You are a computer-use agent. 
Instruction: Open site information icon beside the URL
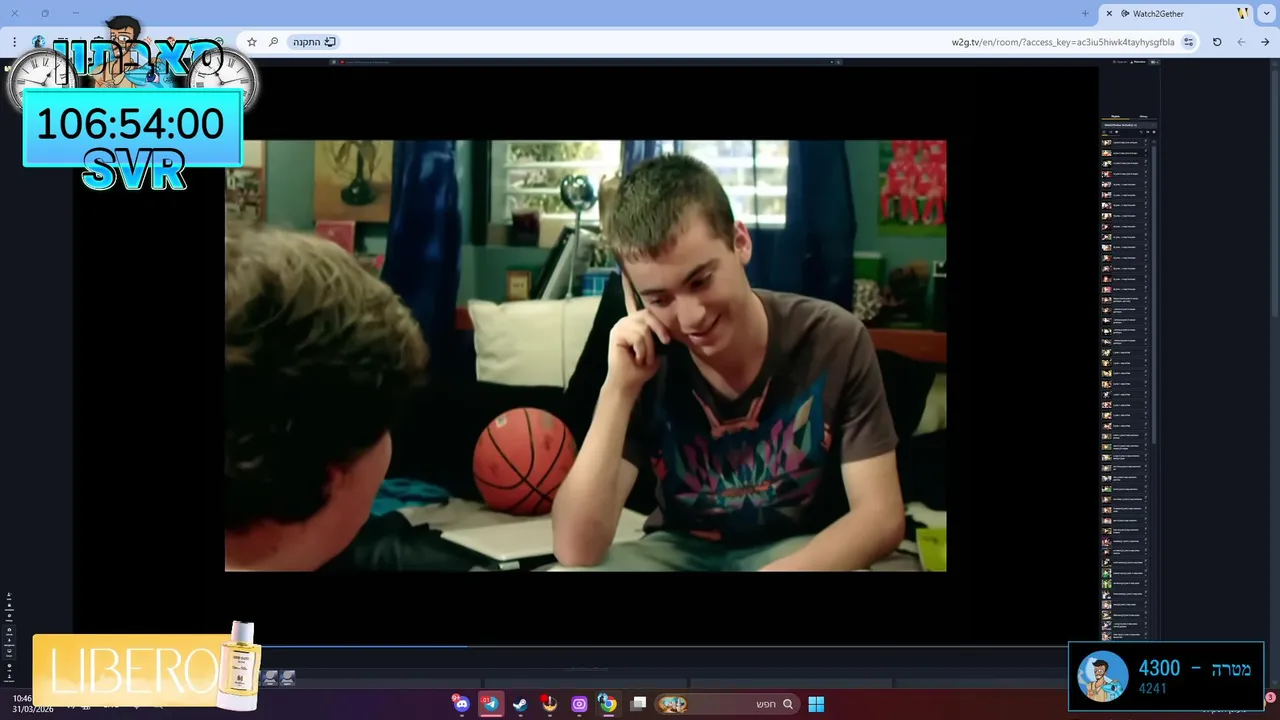(1188, 42)
